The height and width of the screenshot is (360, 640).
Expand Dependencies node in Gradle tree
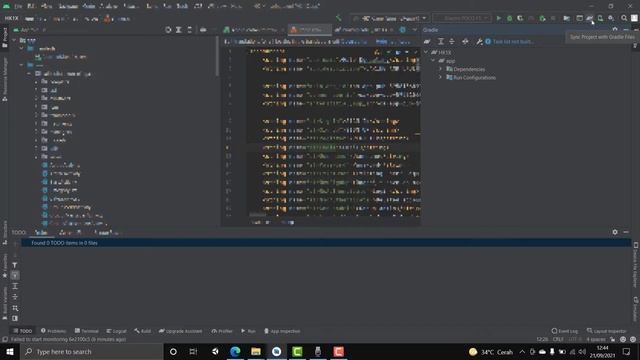pos(440,69)
